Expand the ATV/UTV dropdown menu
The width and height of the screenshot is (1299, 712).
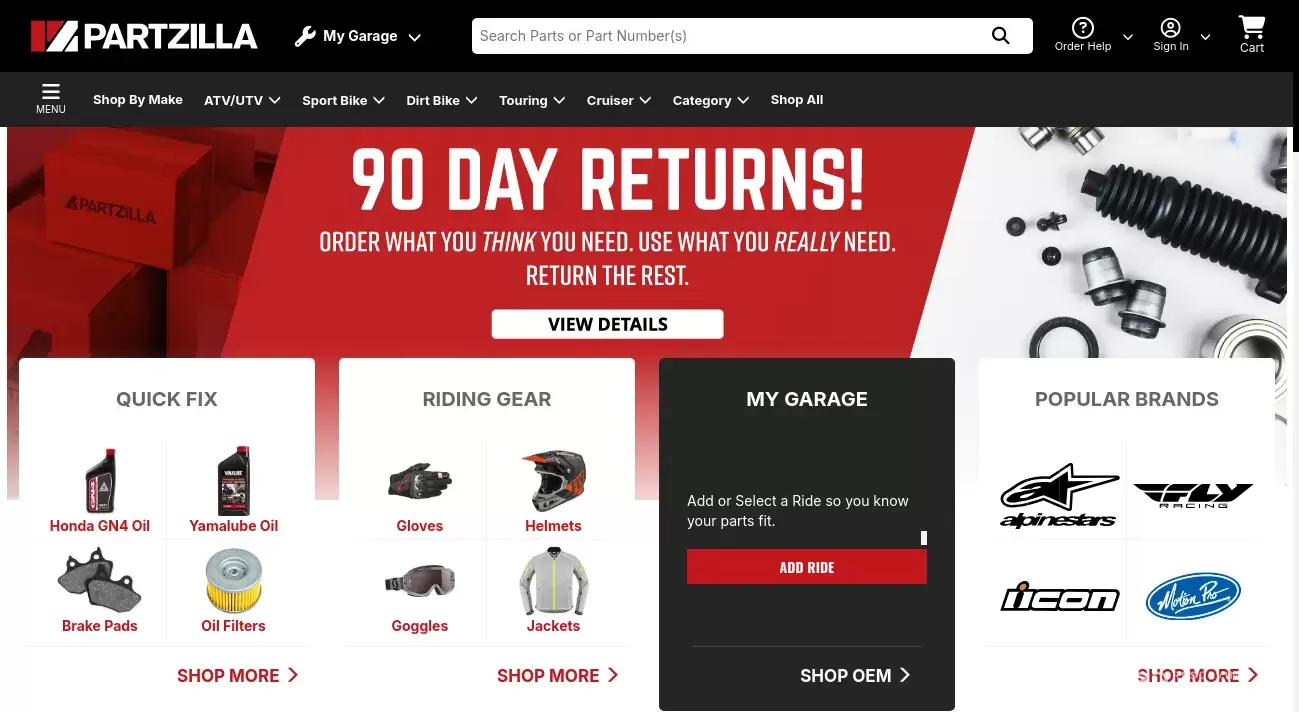pos(242,100)
